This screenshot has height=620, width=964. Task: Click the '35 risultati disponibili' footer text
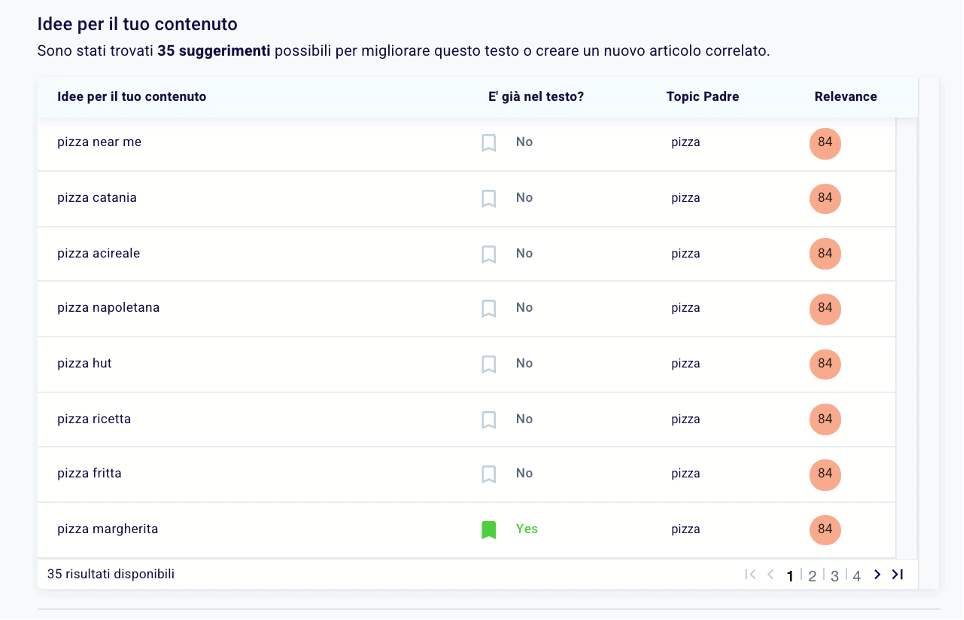click(111, 574)
